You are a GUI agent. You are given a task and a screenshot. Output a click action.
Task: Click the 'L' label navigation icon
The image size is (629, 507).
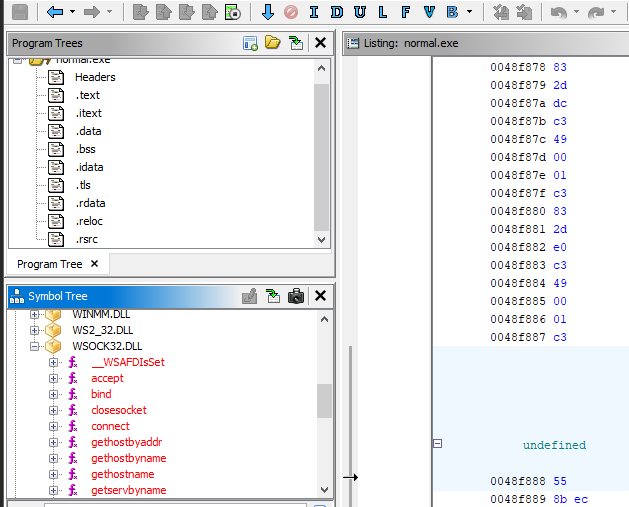381,12
